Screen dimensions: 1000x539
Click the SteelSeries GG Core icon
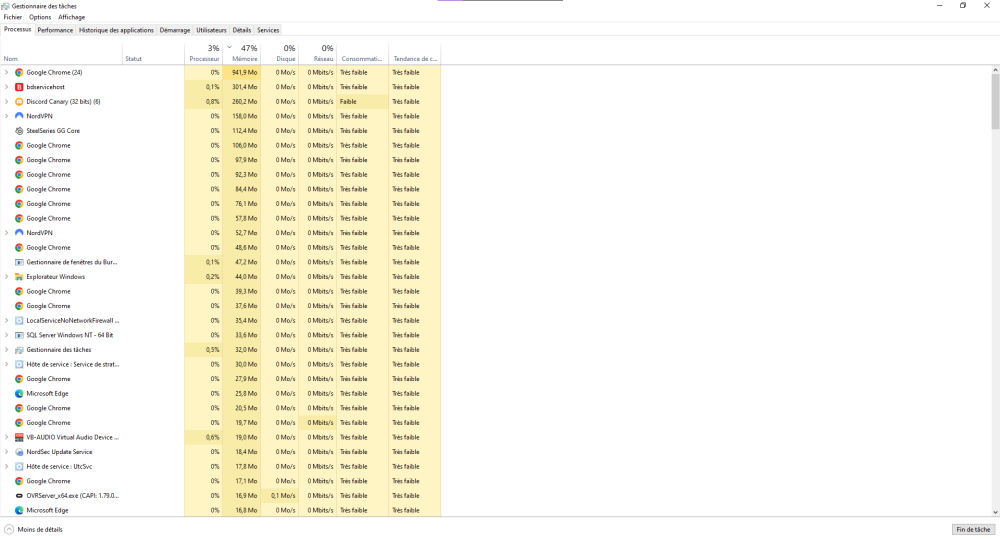(x=19, y=131)
